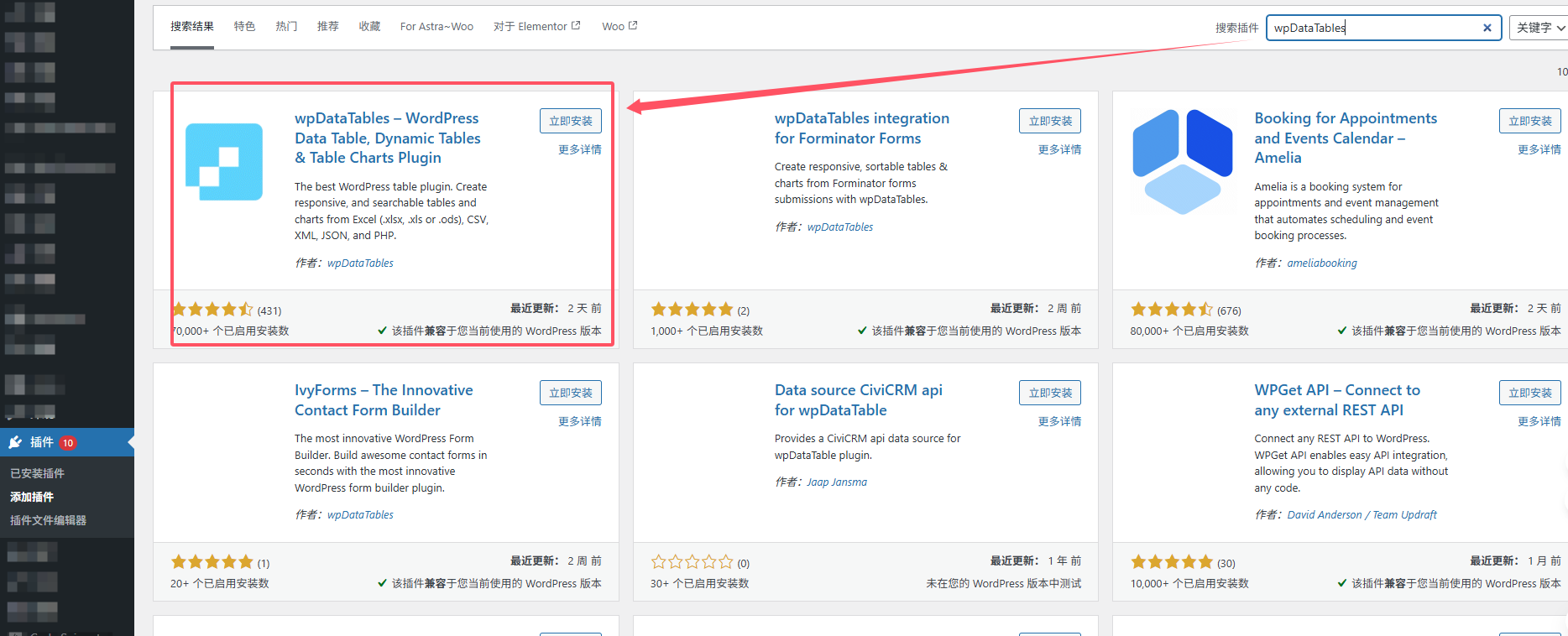This screenshot has height=636, width=1568.
Task: Open the 对于 Elementor external tab
Action: (537, 27)
